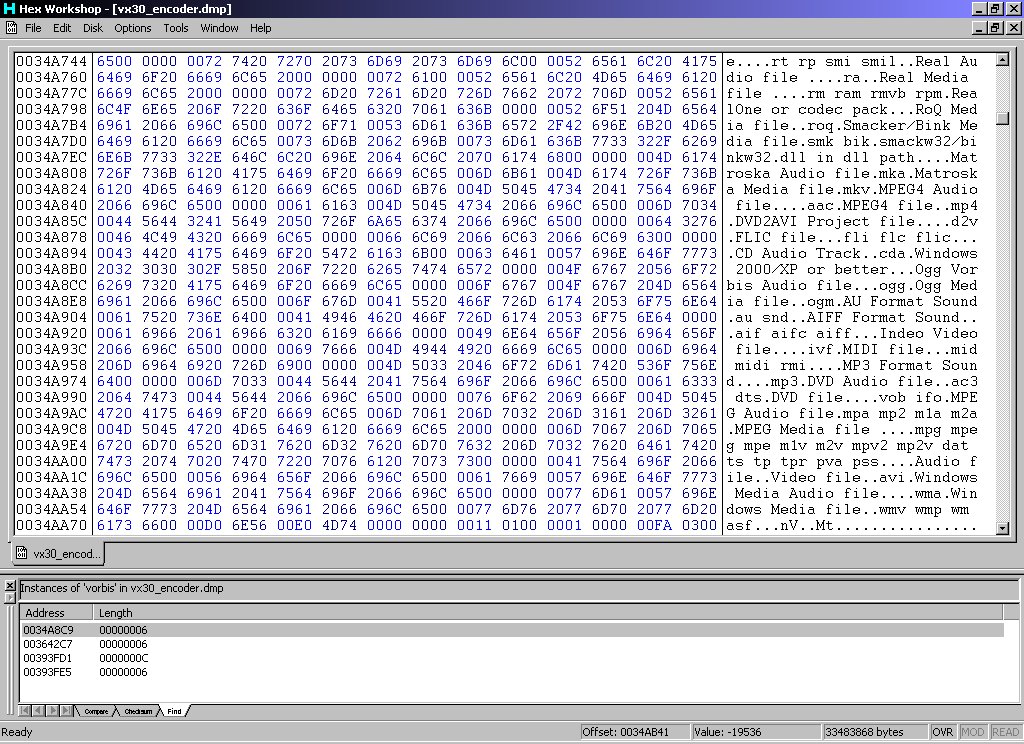
Task: Sort results by Address column header
Action: (x=56, y=613)
